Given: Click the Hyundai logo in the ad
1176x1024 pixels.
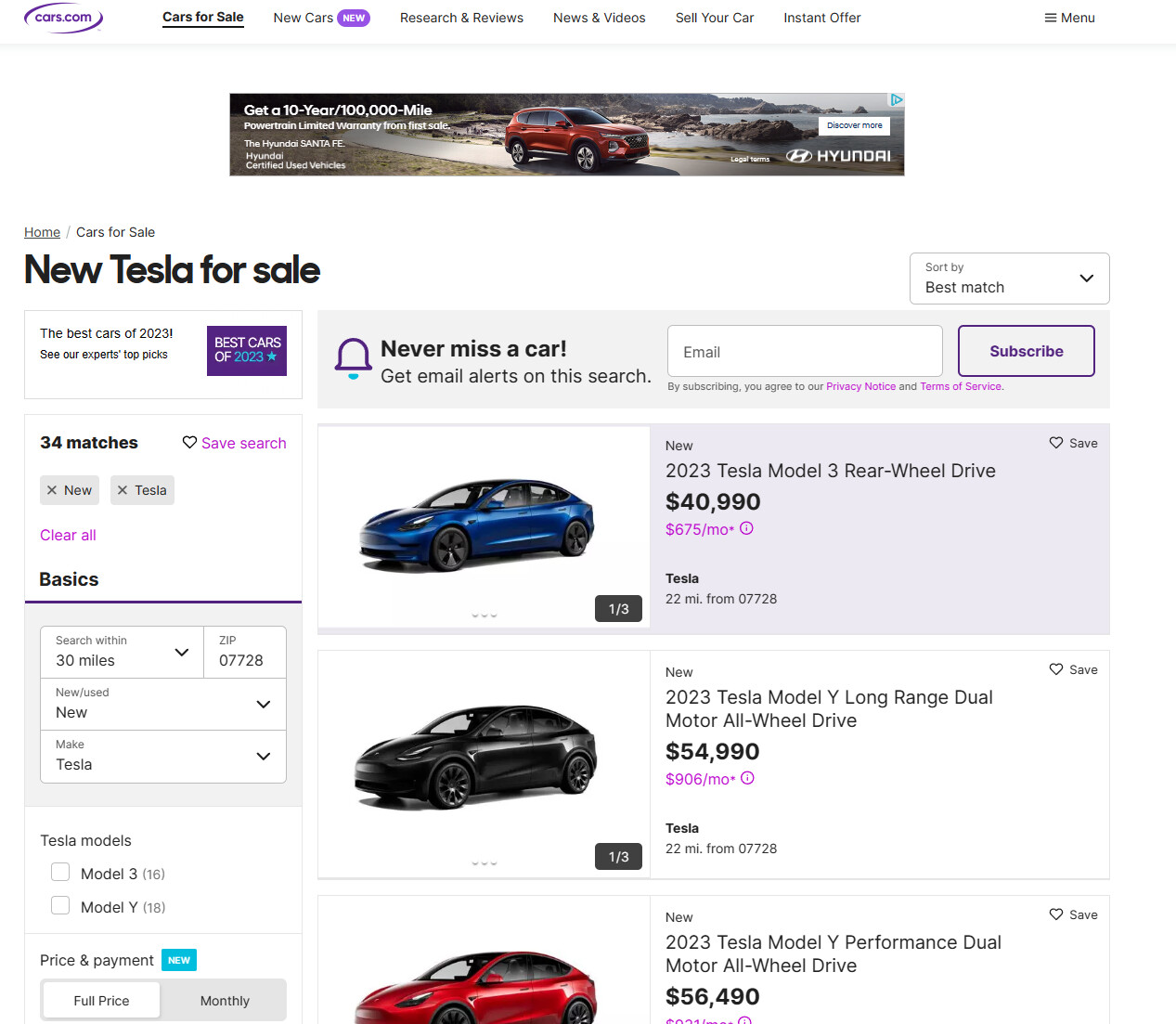Looking at the screenshot, I should pyautogui.click(x=838, y=156).
